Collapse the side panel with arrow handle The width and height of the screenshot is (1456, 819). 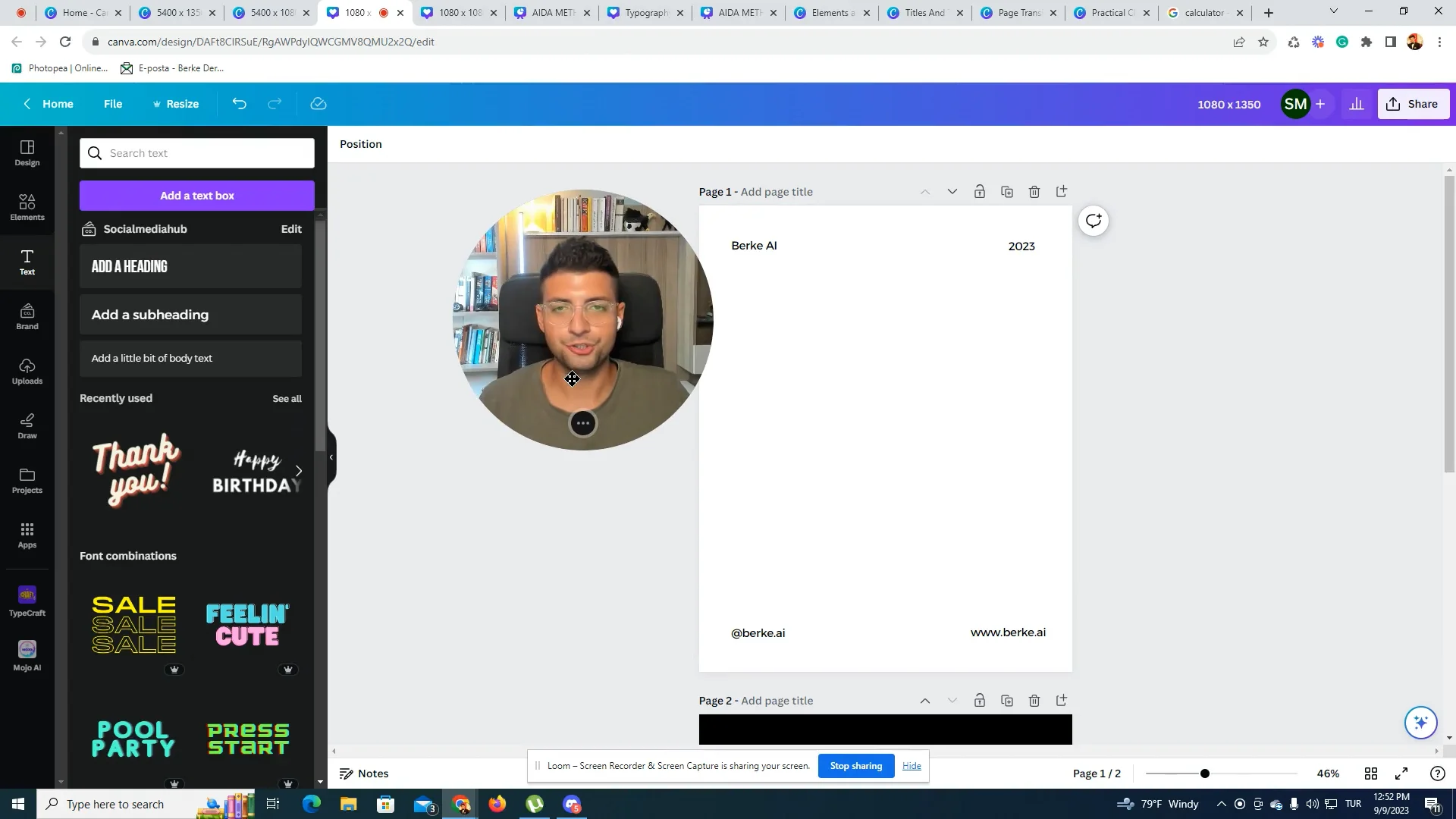(331, 457)
